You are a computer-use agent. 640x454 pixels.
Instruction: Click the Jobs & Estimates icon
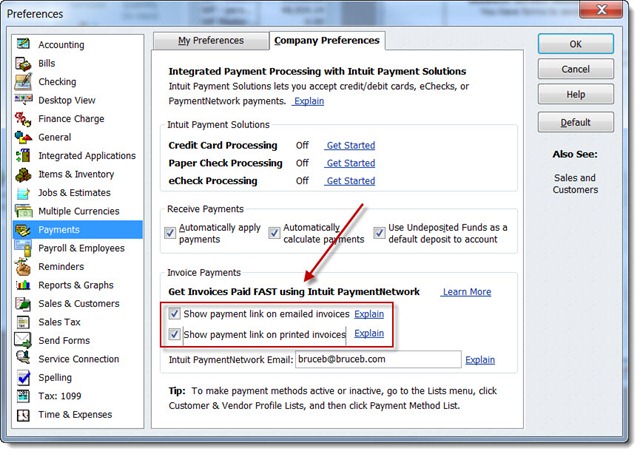pos(23,193)
